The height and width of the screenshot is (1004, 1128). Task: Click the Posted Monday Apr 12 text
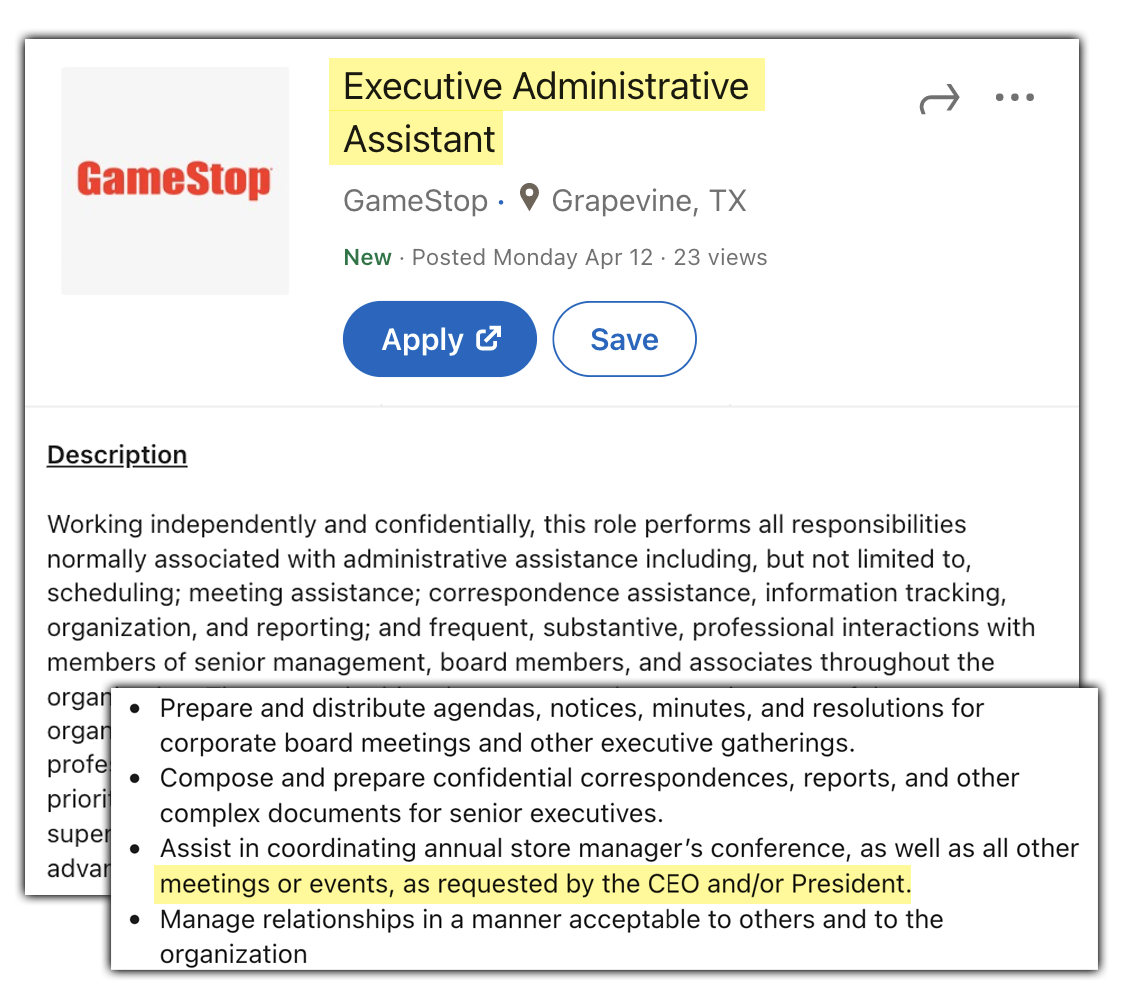click(532, 257)
